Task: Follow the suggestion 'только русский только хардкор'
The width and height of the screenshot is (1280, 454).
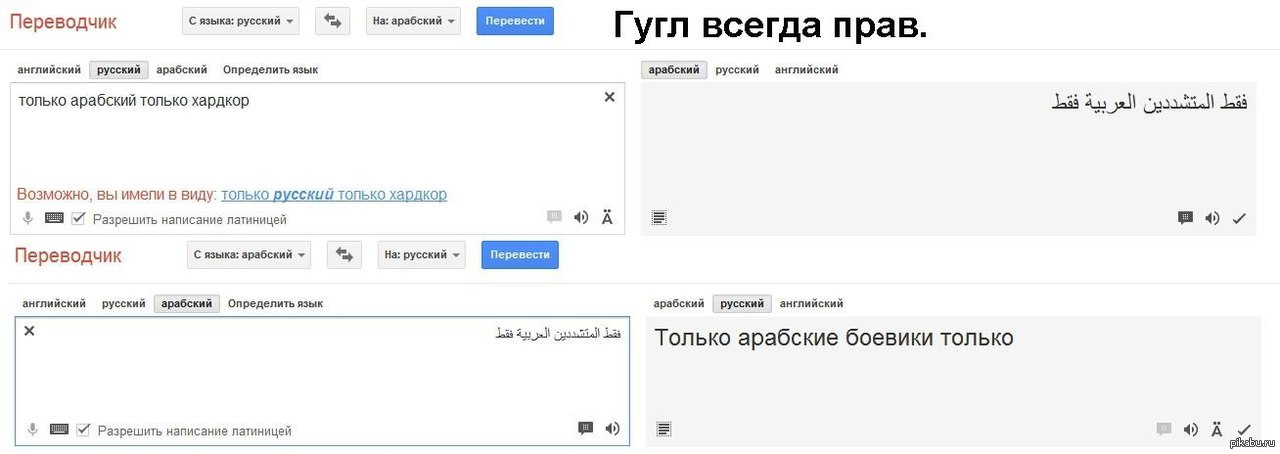Action: point(334,194)
